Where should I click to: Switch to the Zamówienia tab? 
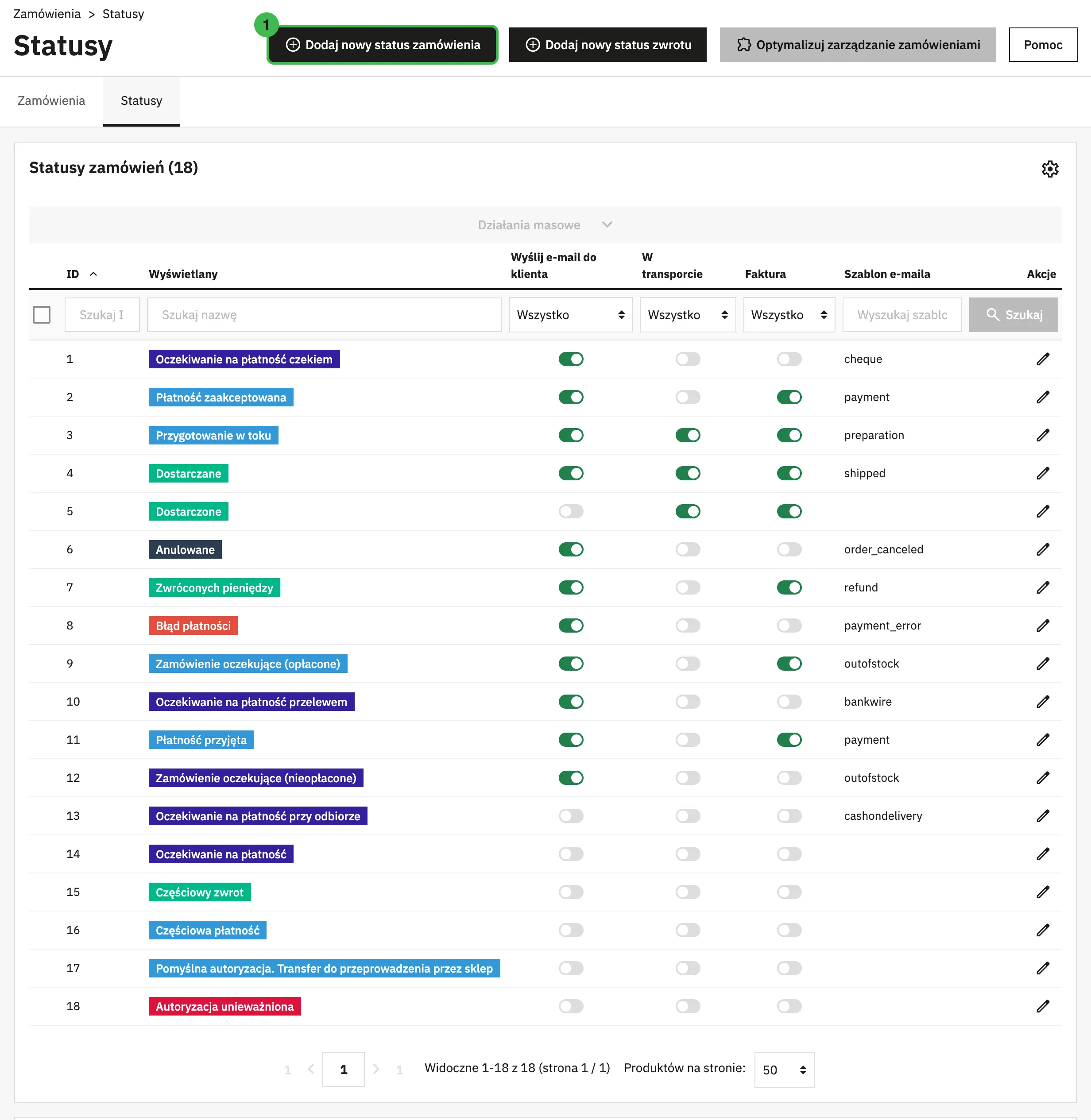tap(51, 101)
